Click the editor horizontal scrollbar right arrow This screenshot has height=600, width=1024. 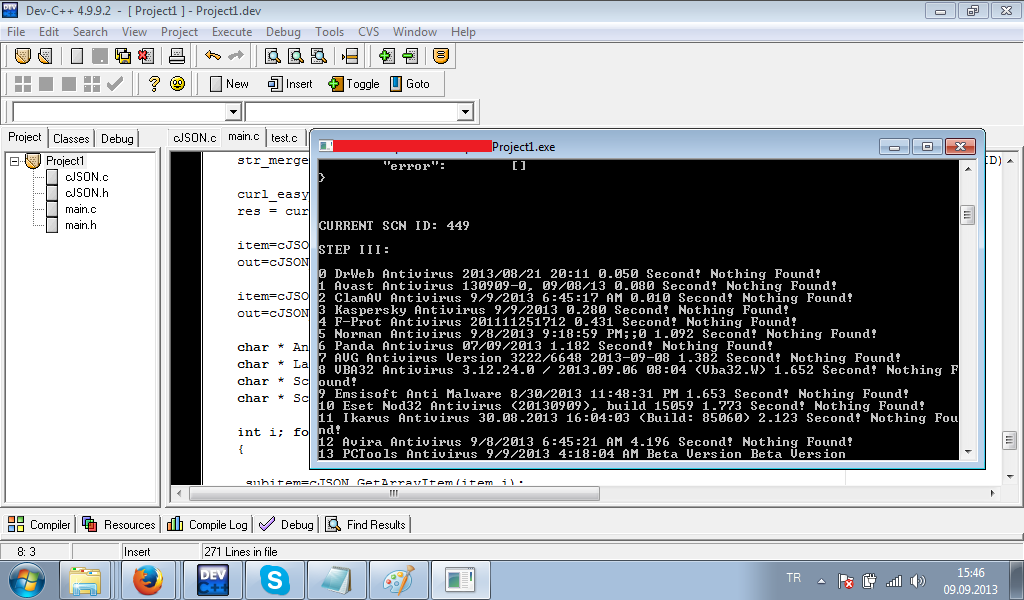coord(993,494)
